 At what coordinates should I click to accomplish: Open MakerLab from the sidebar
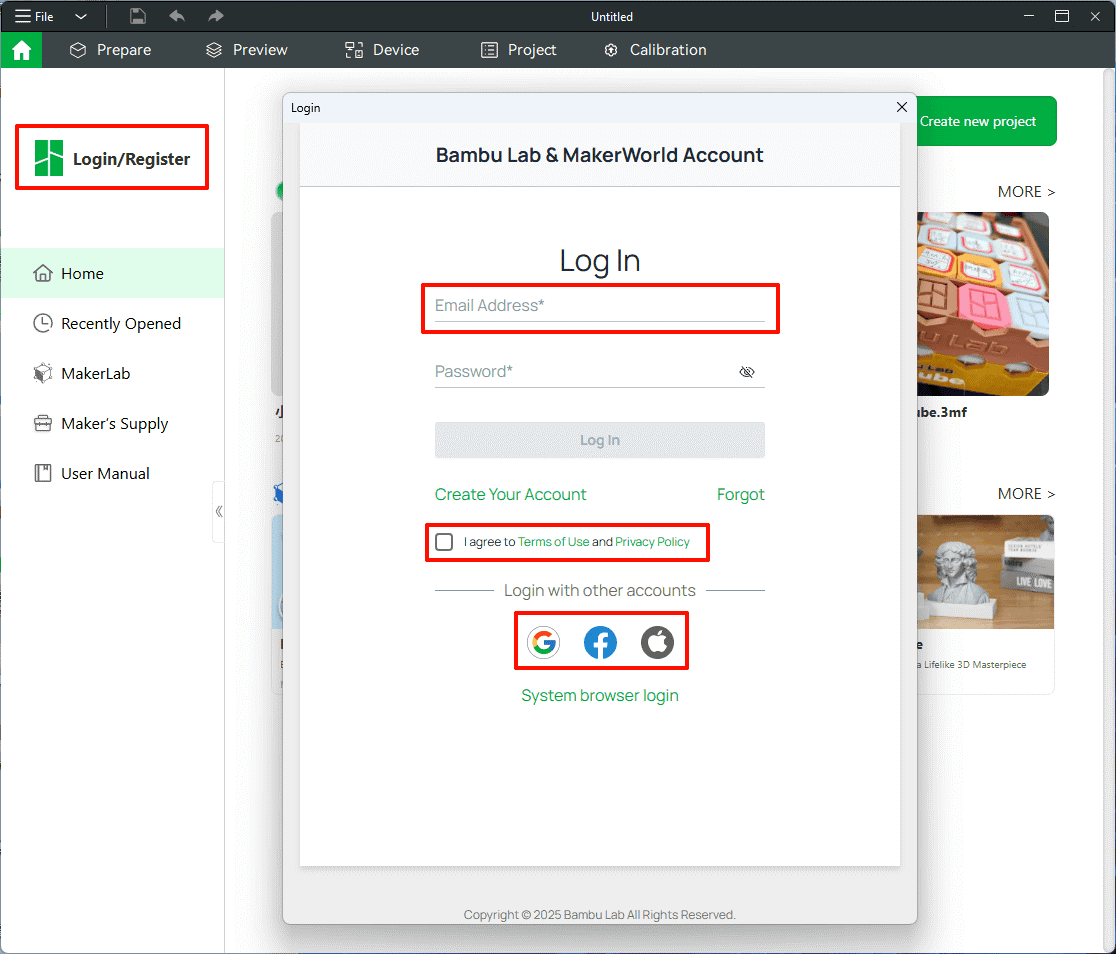(95, 374)
